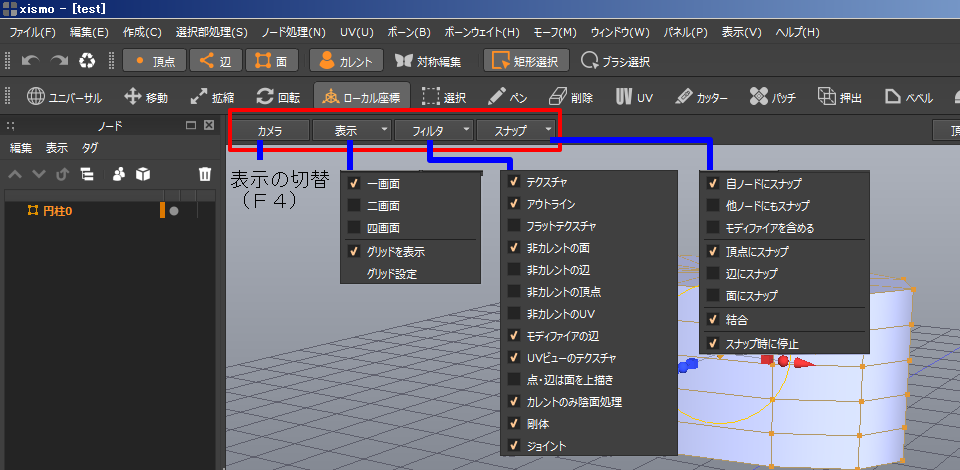Select the ベベル bevel tool
The width and height of the screenshot is (960, 470).
909,97
